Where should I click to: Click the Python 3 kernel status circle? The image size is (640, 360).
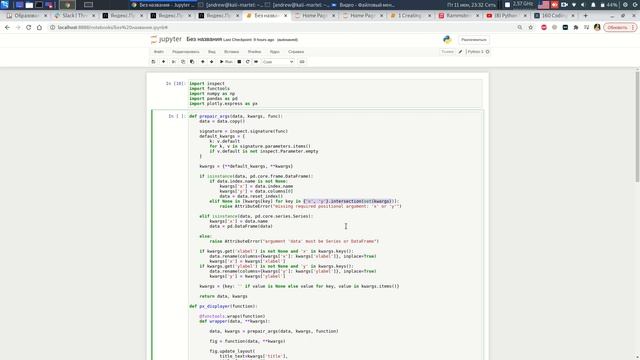click(487, 52)
